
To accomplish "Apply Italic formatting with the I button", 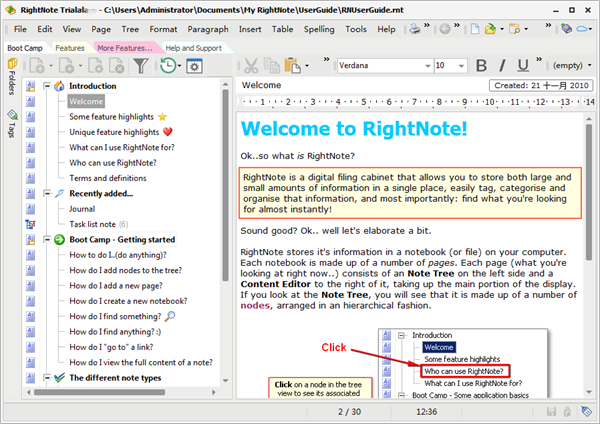I will 502,66.
